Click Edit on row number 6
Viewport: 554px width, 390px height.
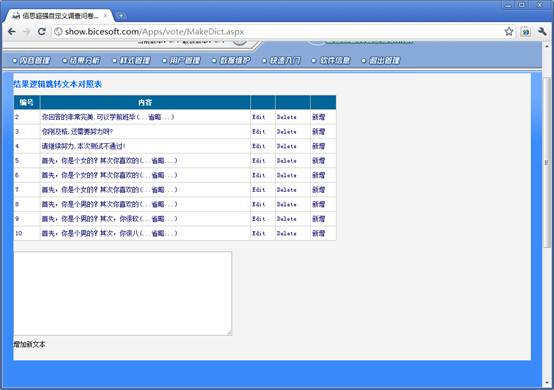pyautogui.click(x=259, y=175)
